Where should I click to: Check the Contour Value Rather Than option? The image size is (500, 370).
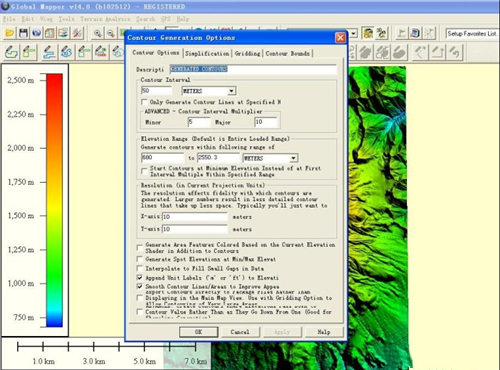(x=140, y=312)
